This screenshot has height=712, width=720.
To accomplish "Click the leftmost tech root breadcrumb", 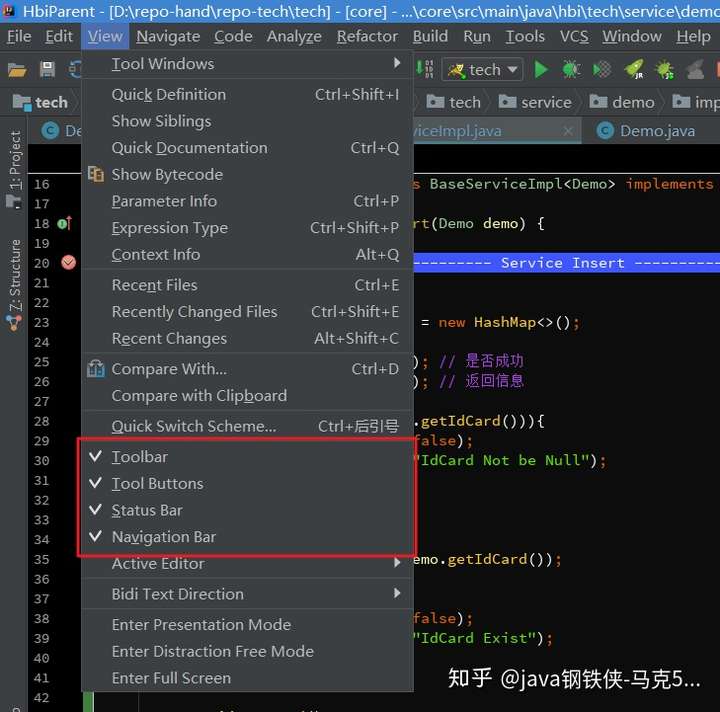I will 40,102.
